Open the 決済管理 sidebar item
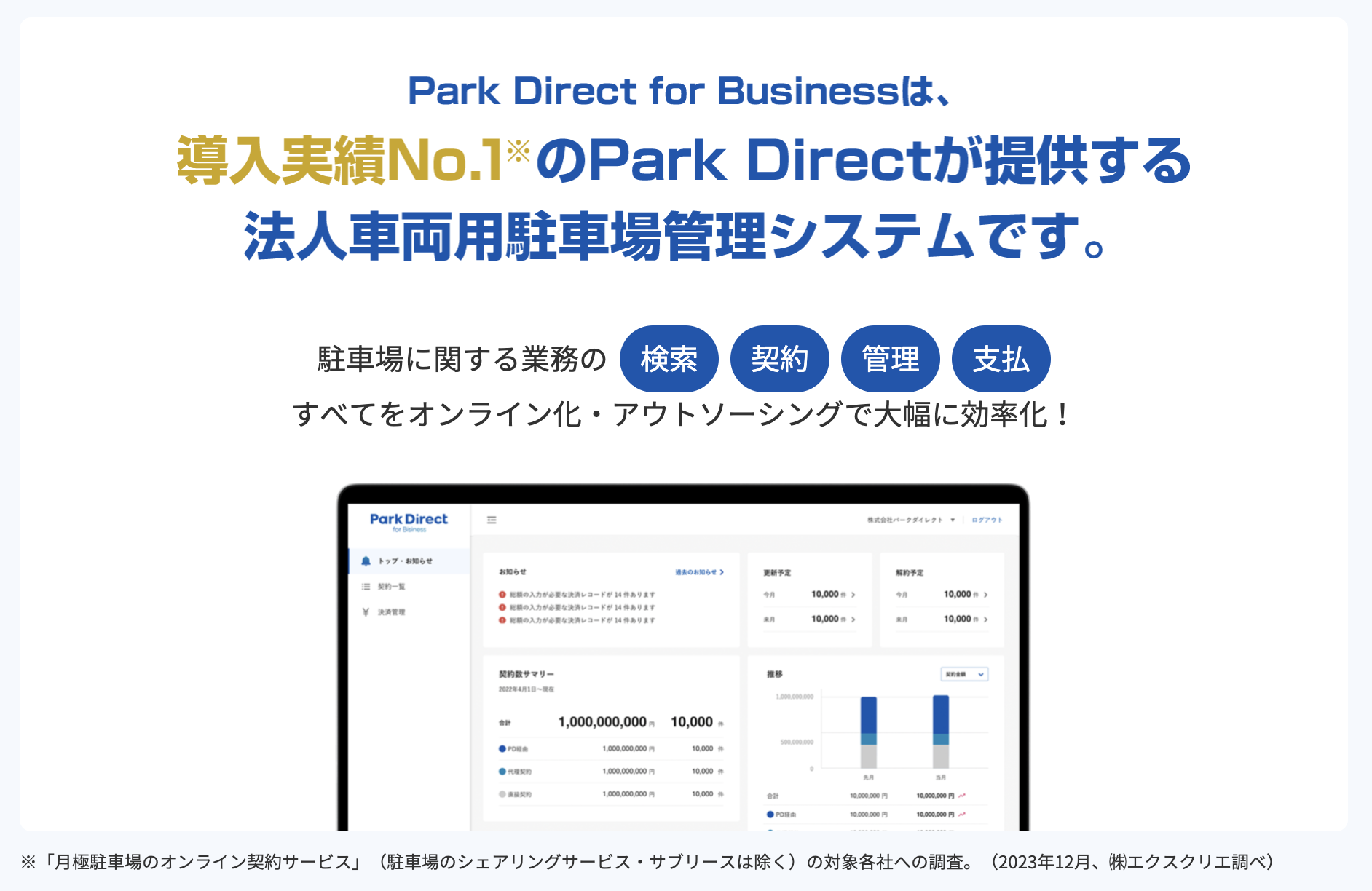Image resolution: width=1372 pixels, height=891 pixels. click(x=409, y=612)
